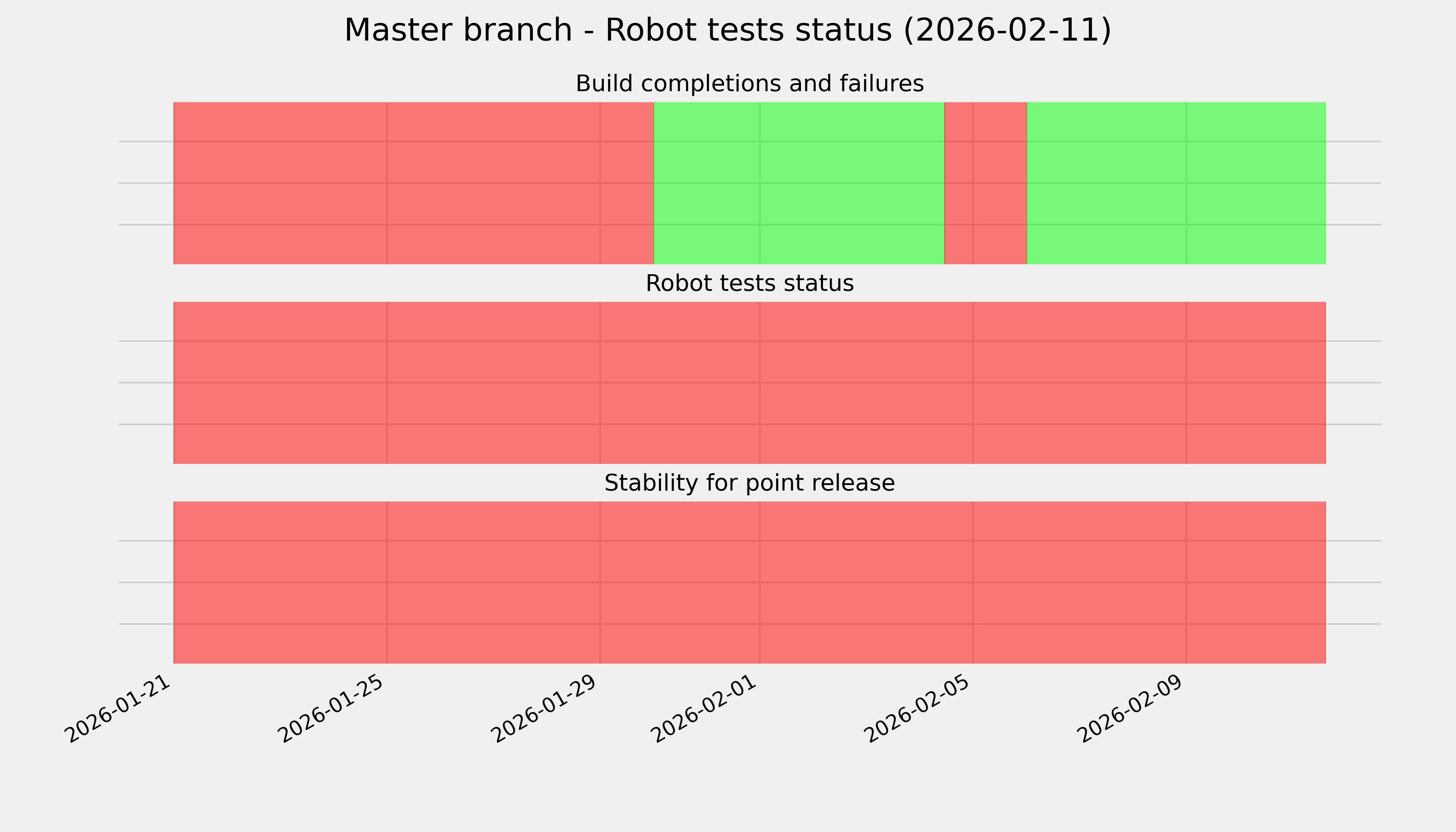Click the 'Robot tests status' subplot heading

[x=749, y=284]
